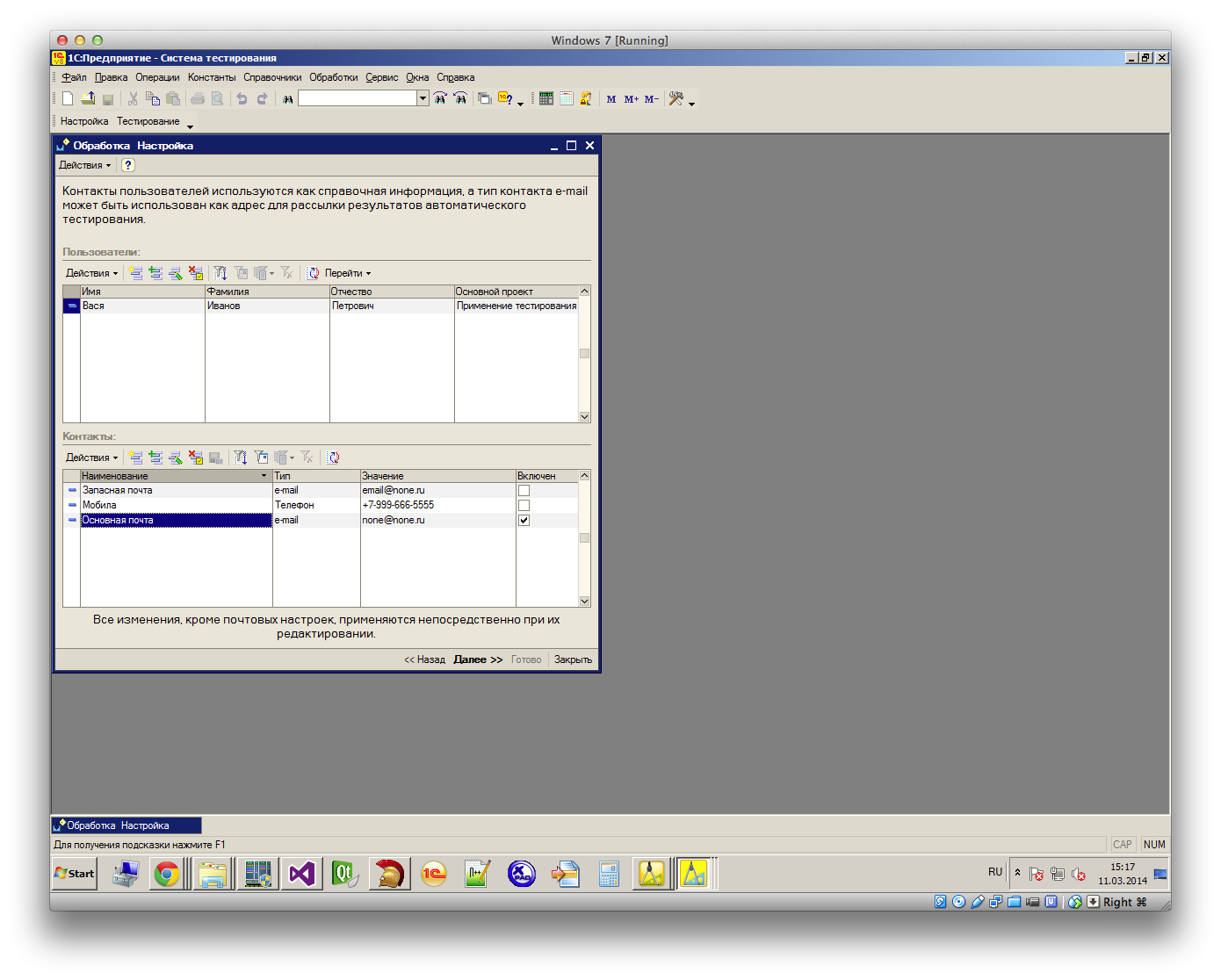
Task: Click the filter by value icon in Контакты toolbar
Action: [x=261, y=458]
